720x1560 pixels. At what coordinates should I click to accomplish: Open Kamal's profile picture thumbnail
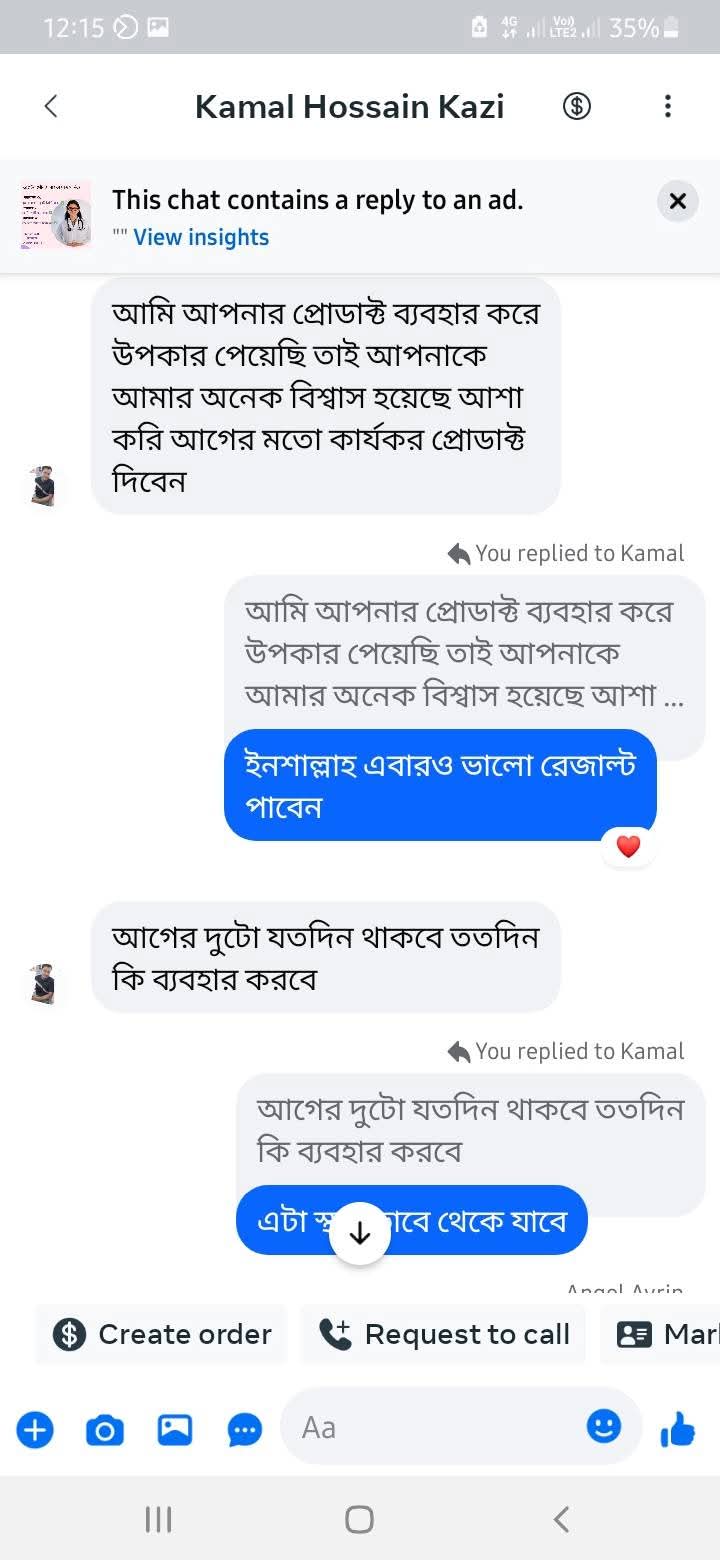[x=42, y=485]
